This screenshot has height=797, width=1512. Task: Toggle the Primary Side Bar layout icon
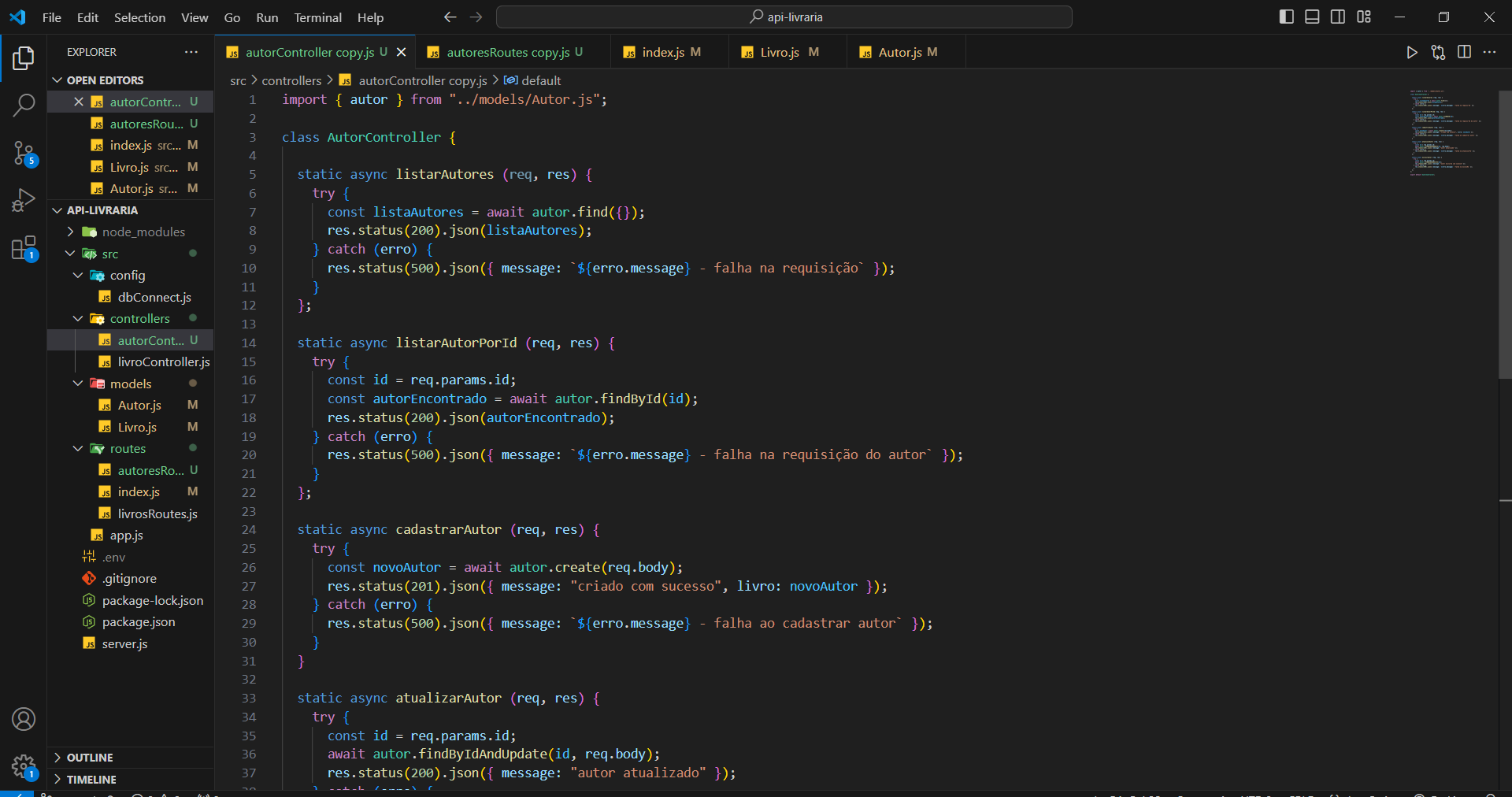(x=1287, y=17)
